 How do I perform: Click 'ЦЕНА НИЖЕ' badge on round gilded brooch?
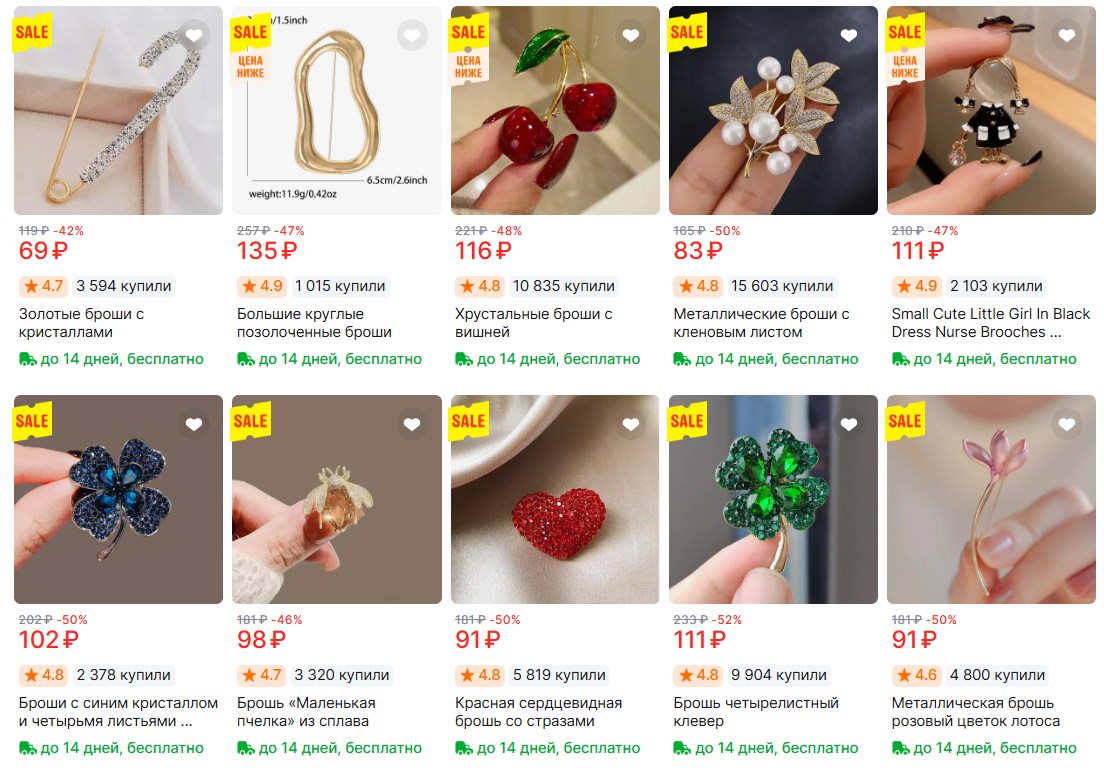coord(251,66)
